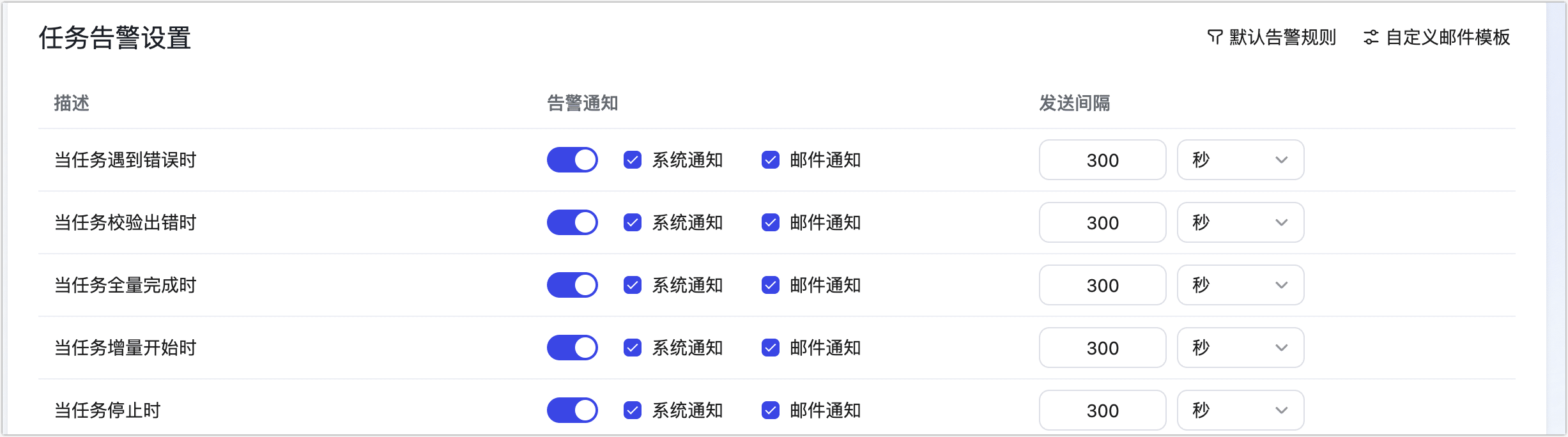This screenshot has height=437, width=1568.
Task: Toggle the 当任务停止时 alert switch
Action: coord(572,410)
